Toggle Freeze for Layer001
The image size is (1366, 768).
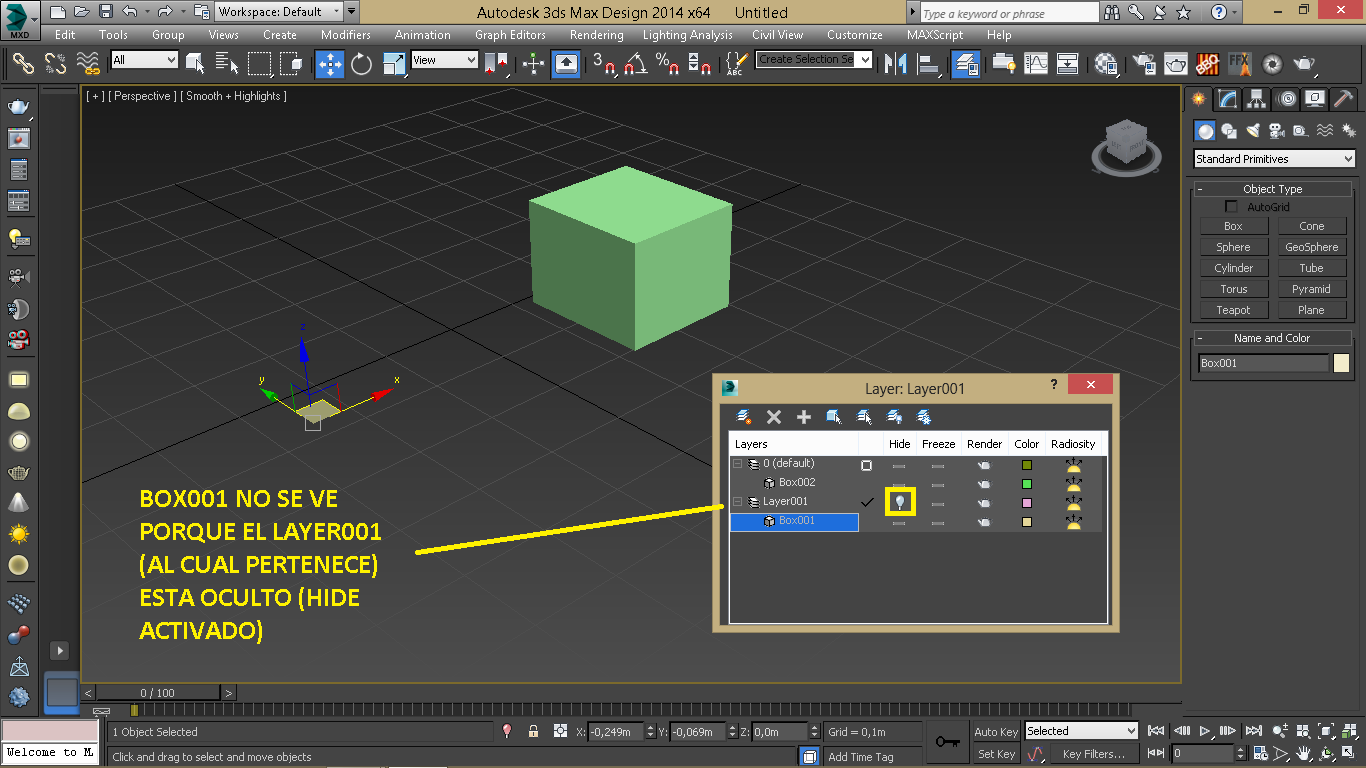point(938,502)
